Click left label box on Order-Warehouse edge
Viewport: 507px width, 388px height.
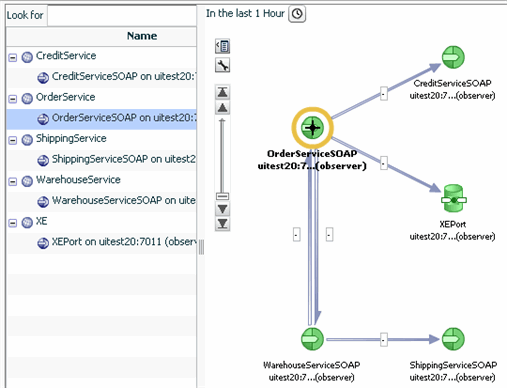click(x=297, y=235)
